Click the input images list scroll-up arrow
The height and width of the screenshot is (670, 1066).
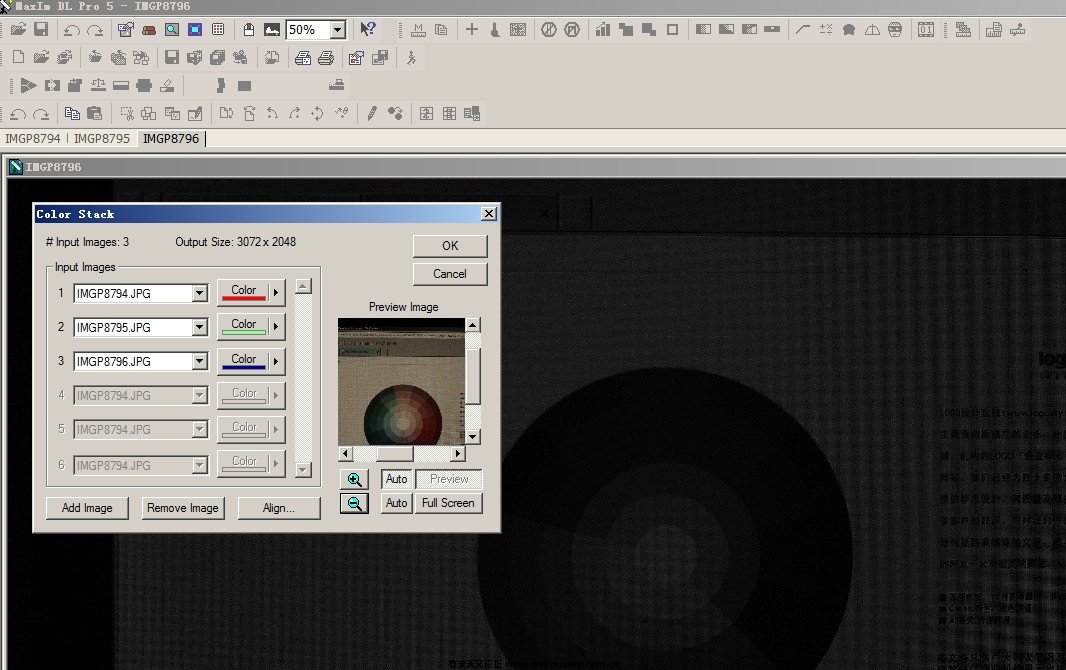point(303,286)
